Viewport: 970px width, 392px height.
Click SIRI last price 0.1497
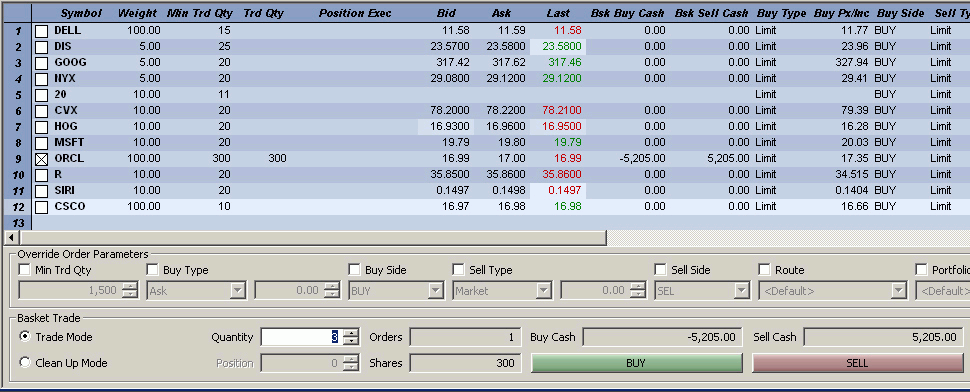(565, 190)
